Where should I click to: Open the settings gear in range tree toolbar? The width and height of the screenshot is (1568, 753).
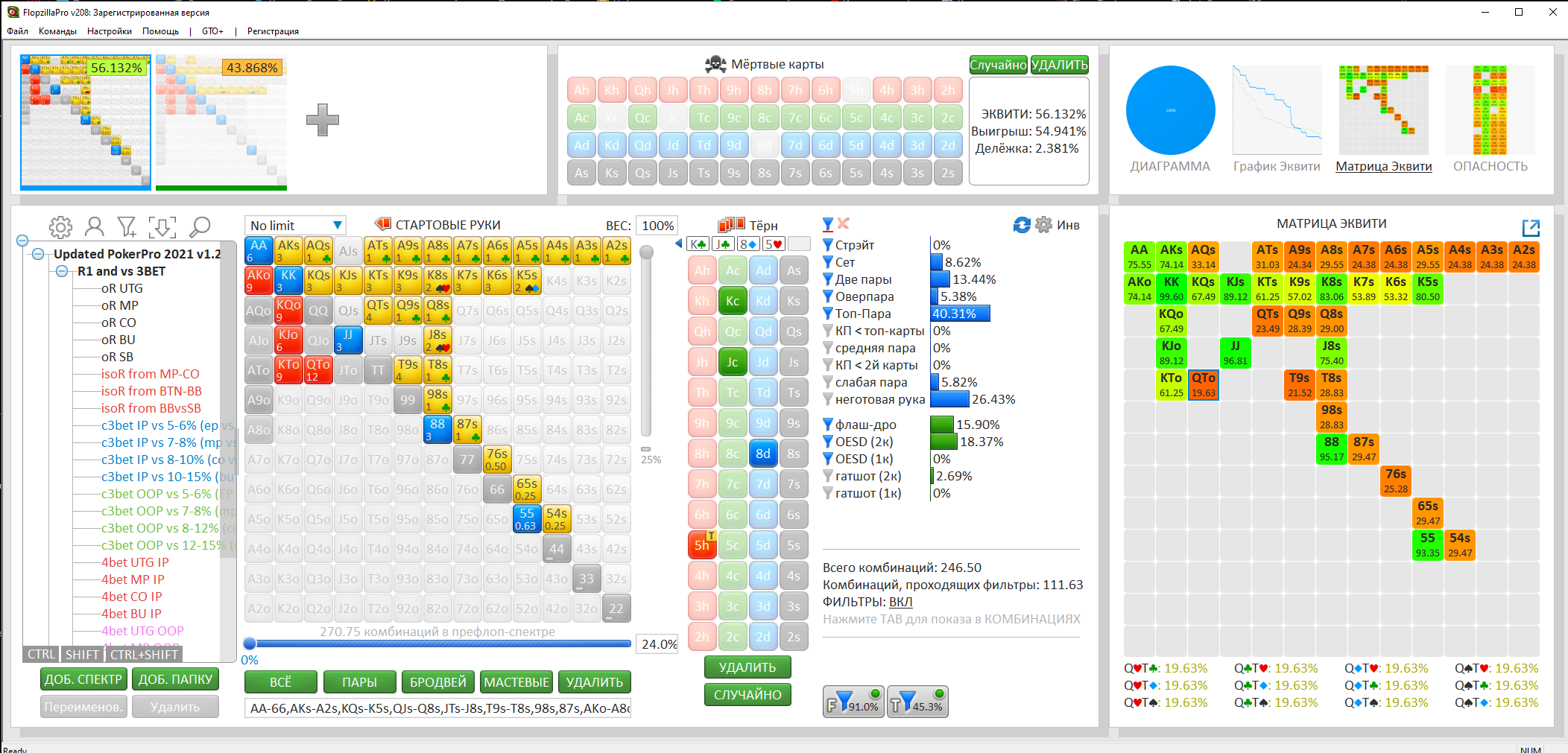(60, 226)
